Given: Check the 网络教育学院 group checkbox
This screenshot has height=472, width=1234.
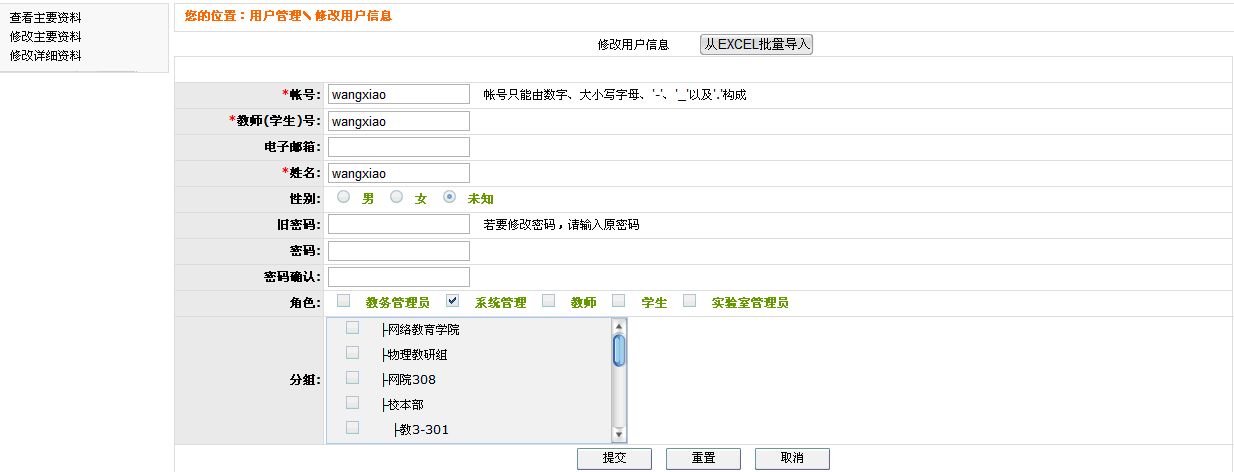Looking at the screenshot, I should [x=353, y=328].
